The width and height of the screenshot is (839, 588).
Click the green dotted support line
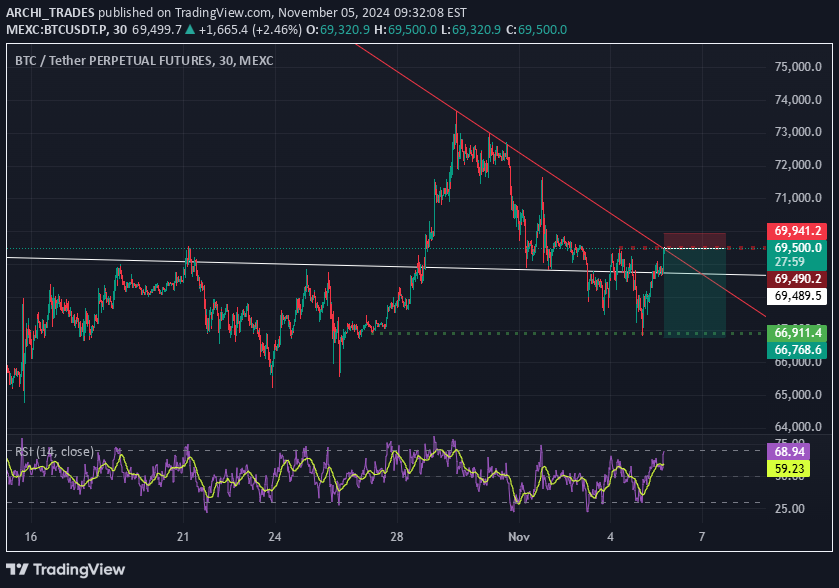[x=500, y=334]
